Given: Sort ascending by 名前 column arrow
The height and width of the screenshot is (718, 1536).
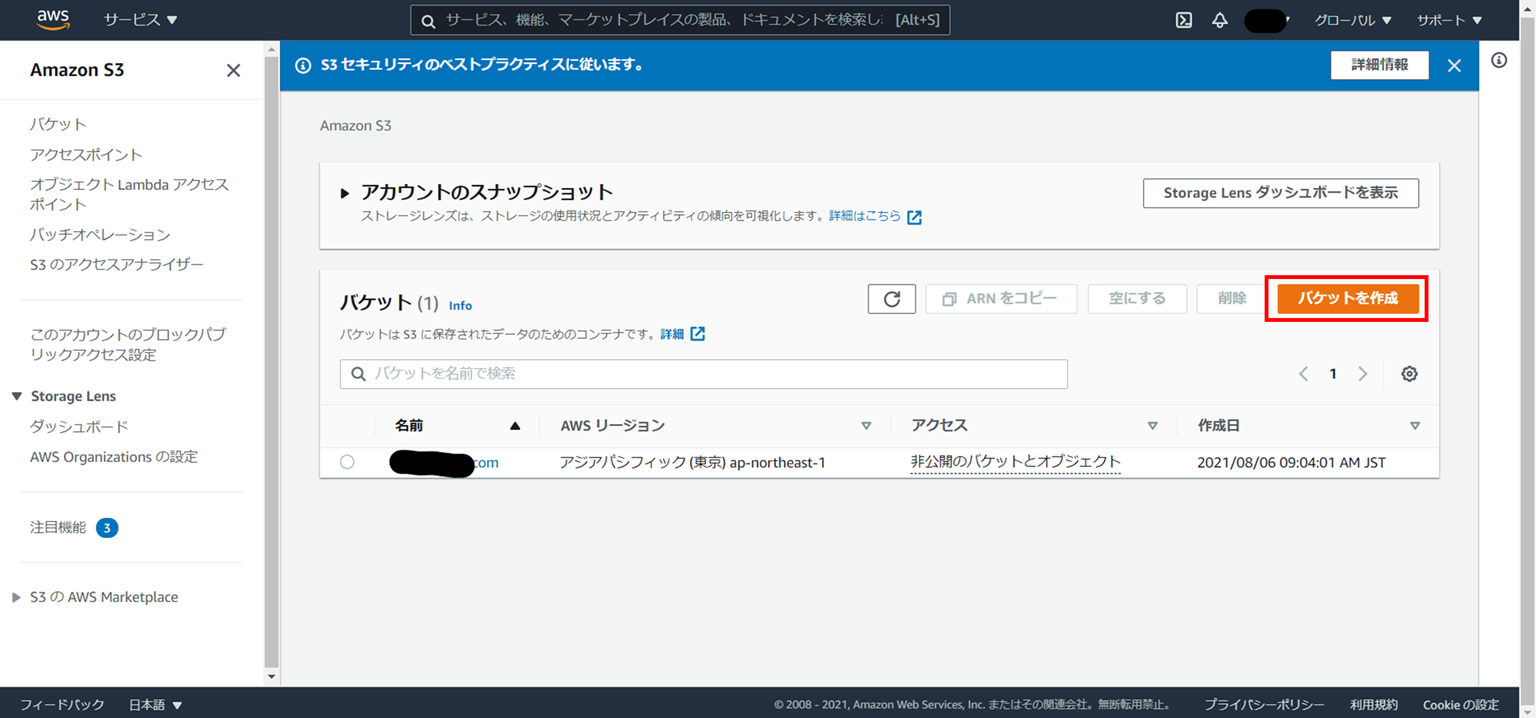Looking at the screenshot, I should click(x=515, y=426).
